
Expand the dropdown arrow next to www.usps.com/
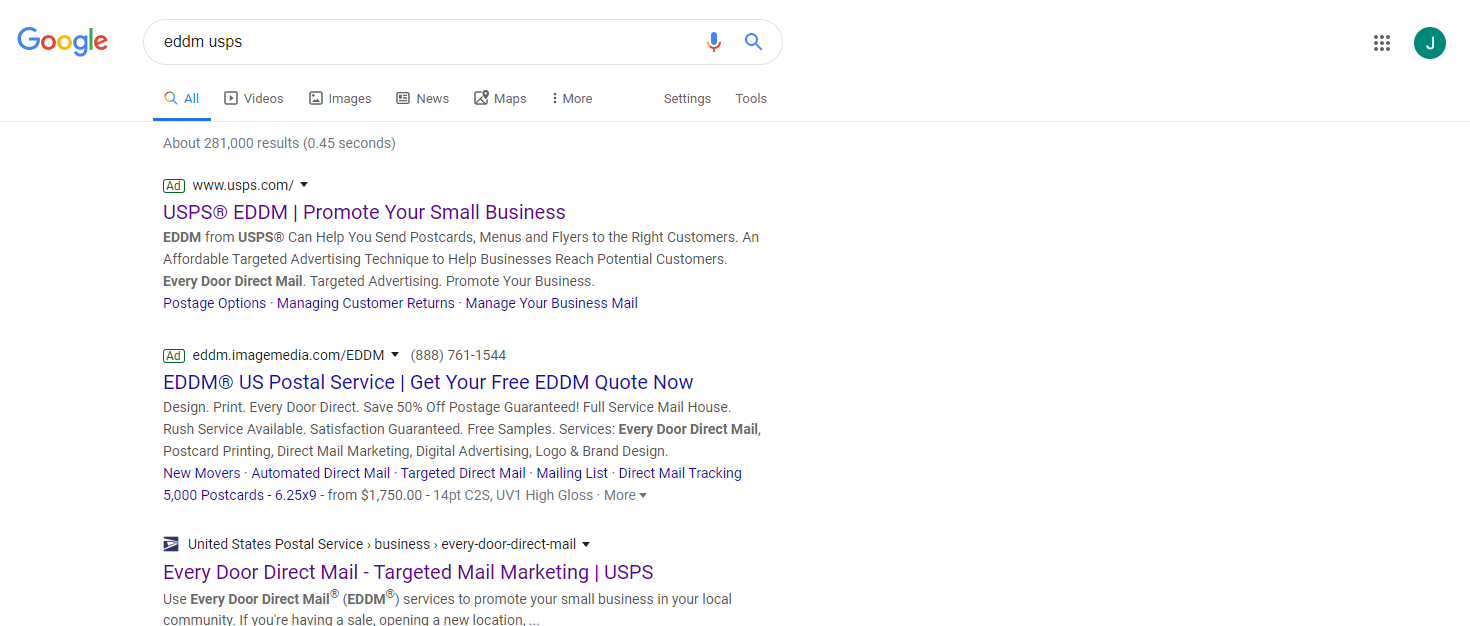[304, 185]
